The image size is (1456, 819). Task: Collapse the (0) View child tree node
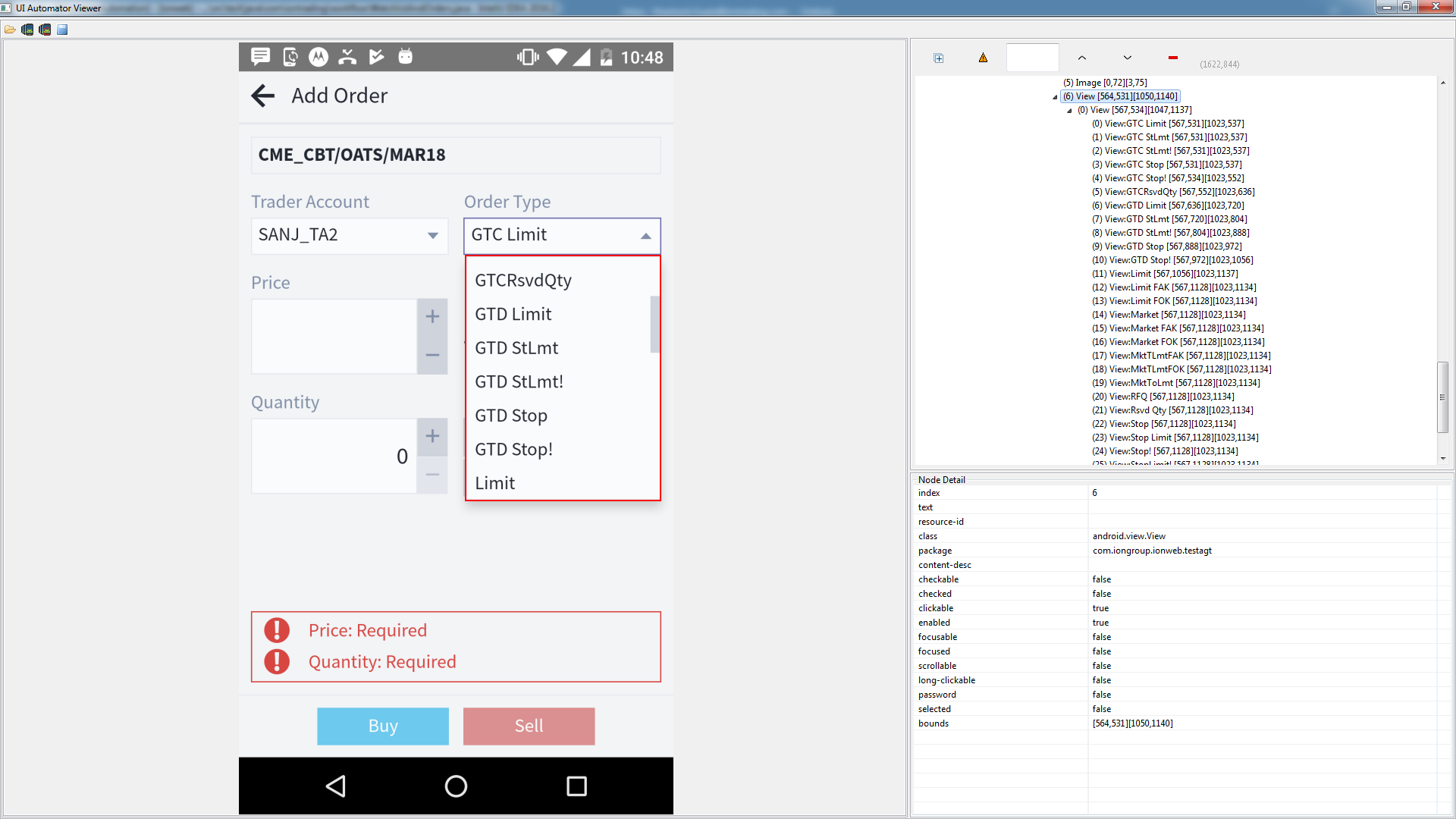[x=1070, y=111]
